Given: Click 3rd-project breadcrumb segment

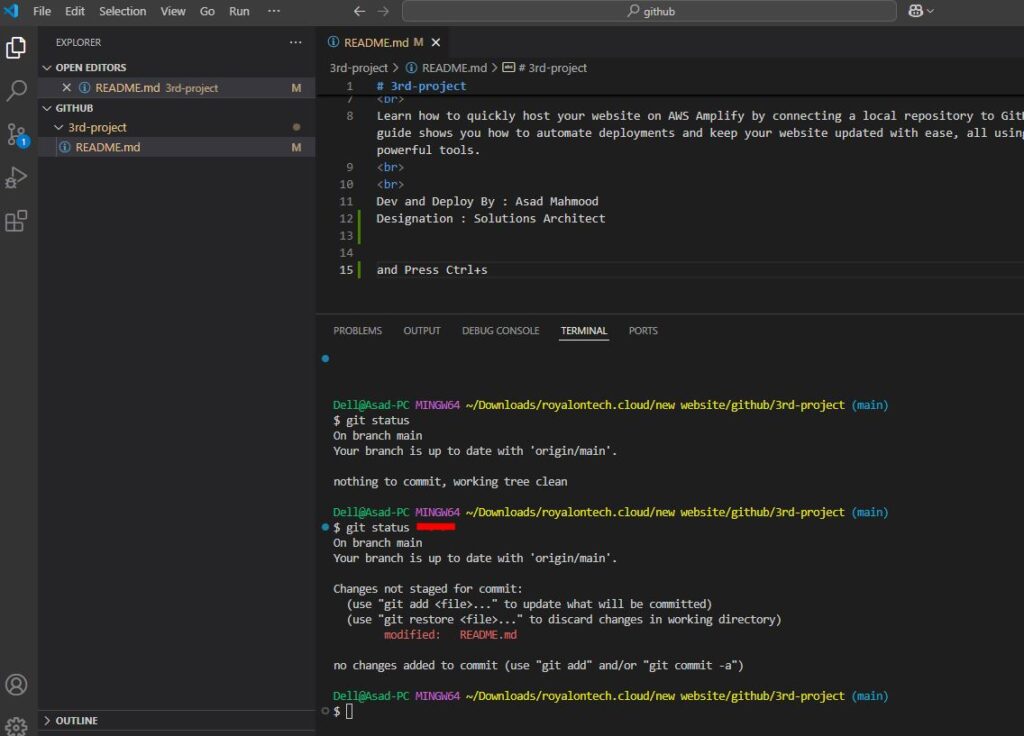Looking at the screenshot, I should click(x=359, y=67).
